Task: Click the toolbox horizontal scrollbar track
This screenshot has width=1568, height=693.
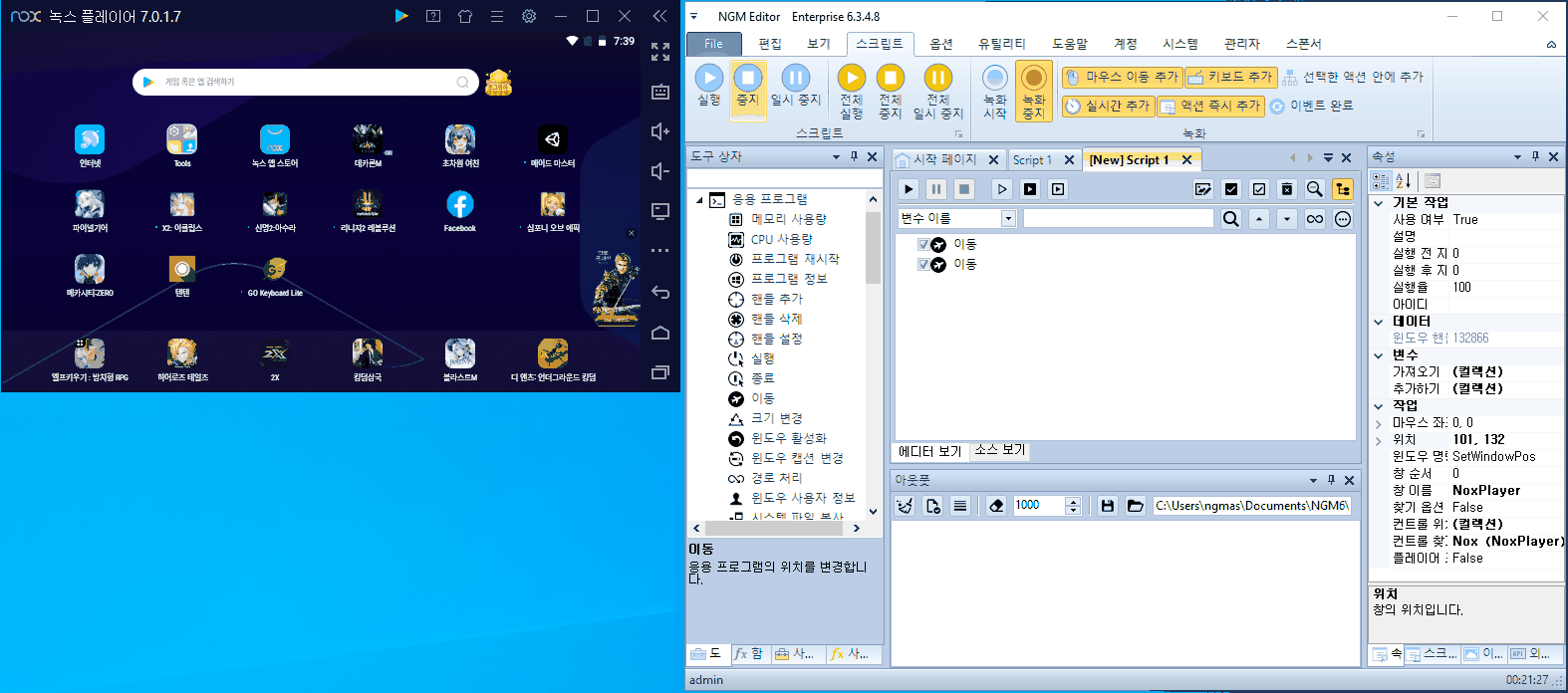Action: [x=775, y=529]
